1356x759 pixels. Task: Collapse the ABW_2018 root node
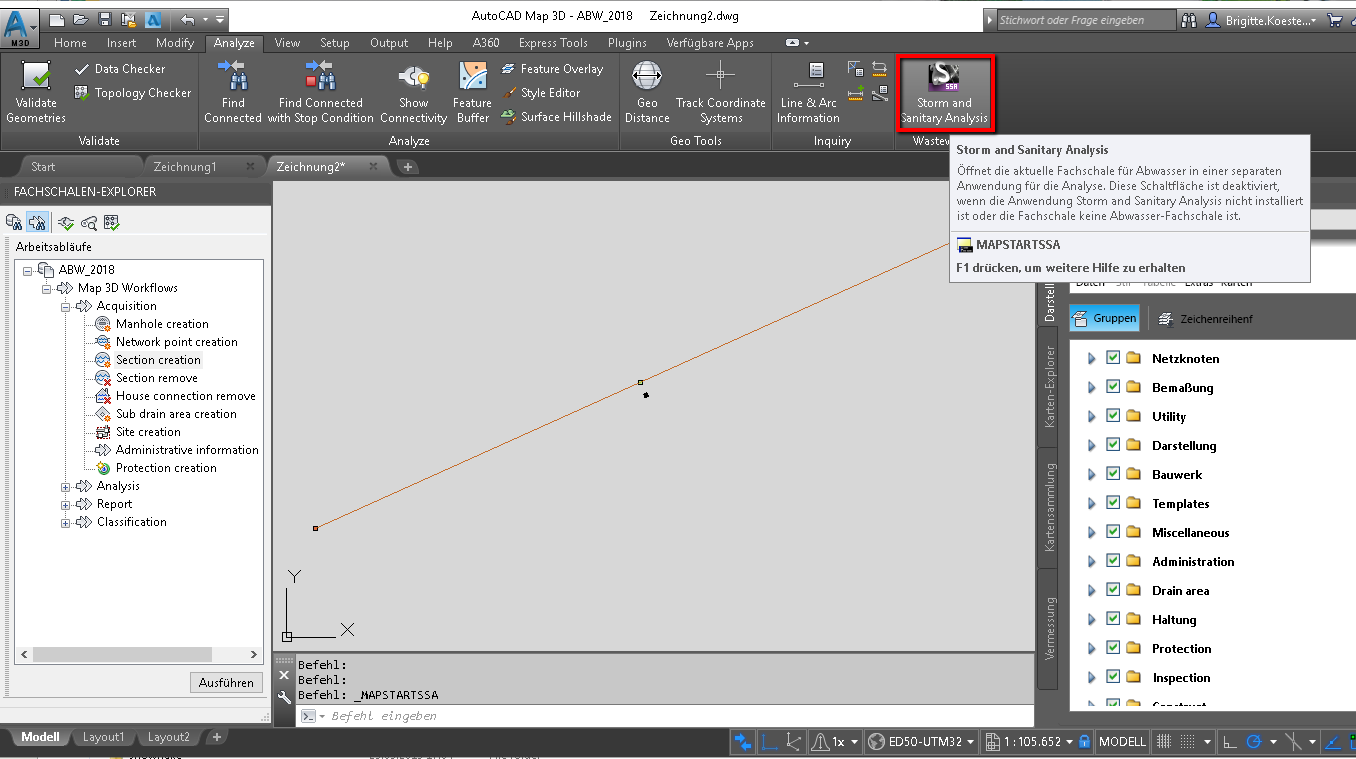click(x=28, y=270)
